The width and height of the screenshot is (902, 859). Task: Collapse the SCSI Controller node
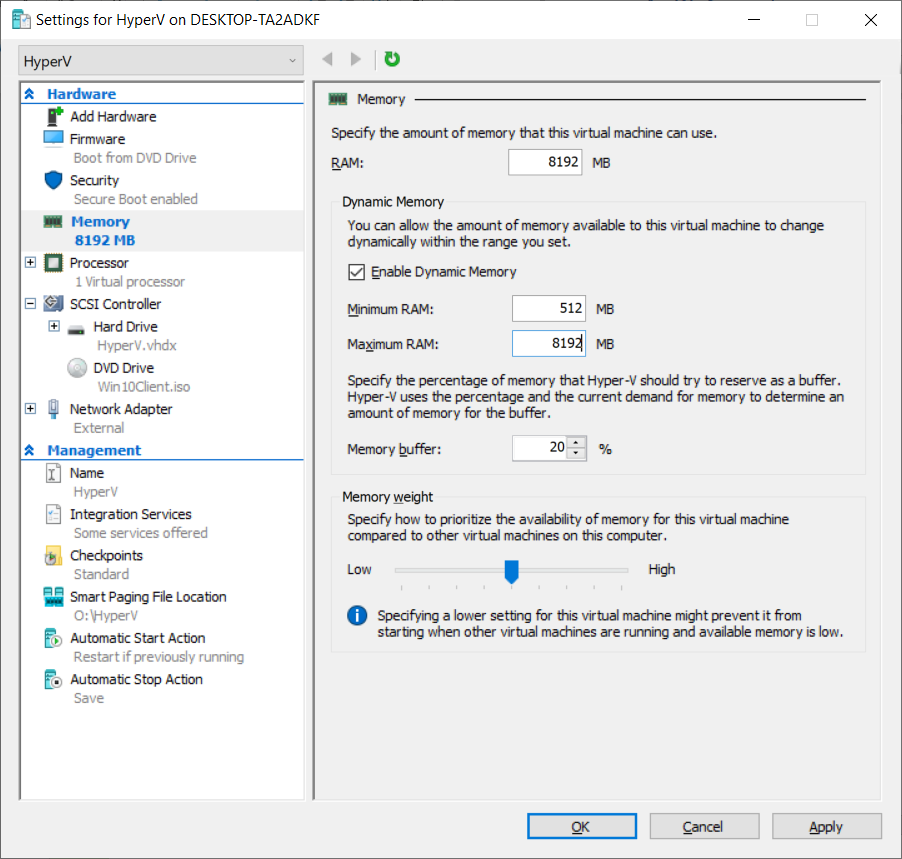30,304
